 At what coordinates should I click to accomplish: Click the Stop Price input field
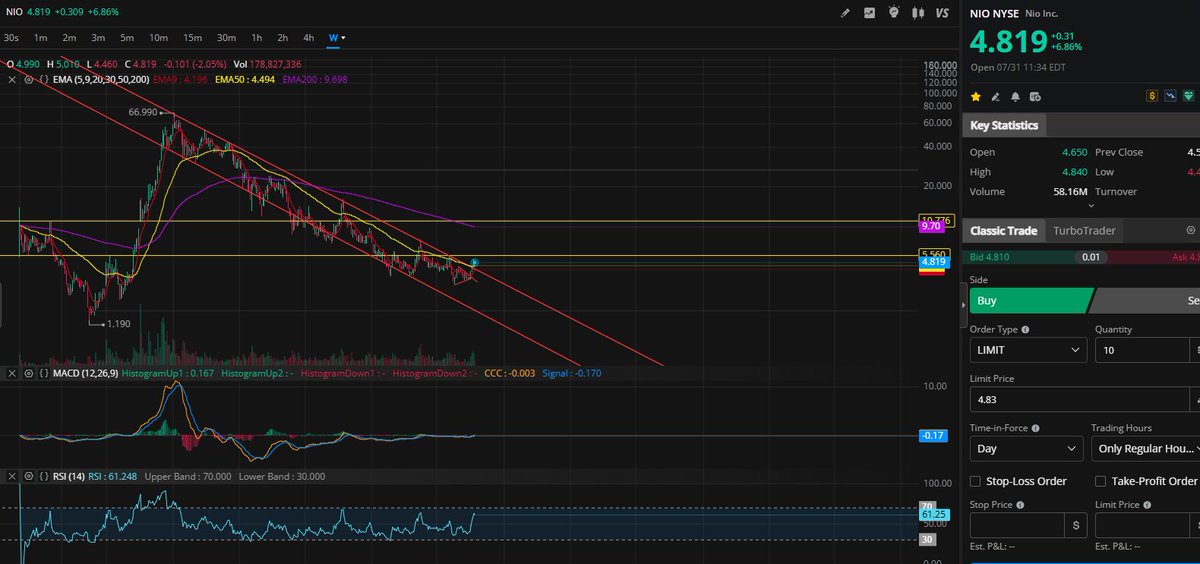click(1017, 525)
